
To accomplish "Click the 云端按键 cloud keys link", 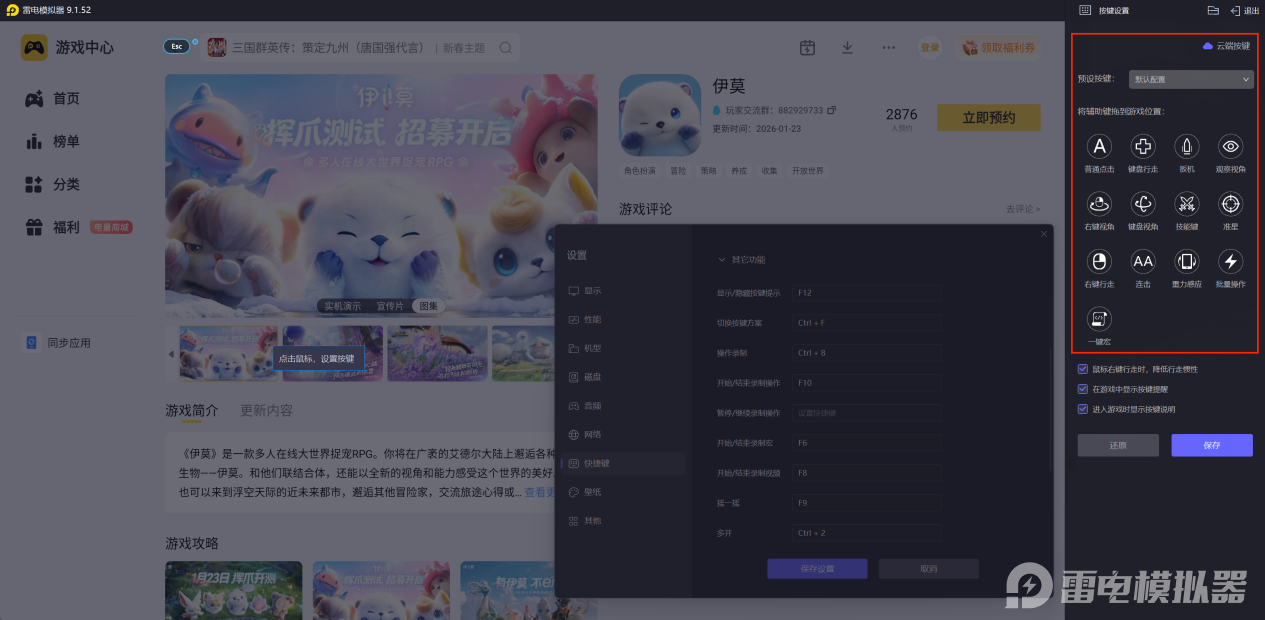I will pyautogui.click(x=1226, y=46).
